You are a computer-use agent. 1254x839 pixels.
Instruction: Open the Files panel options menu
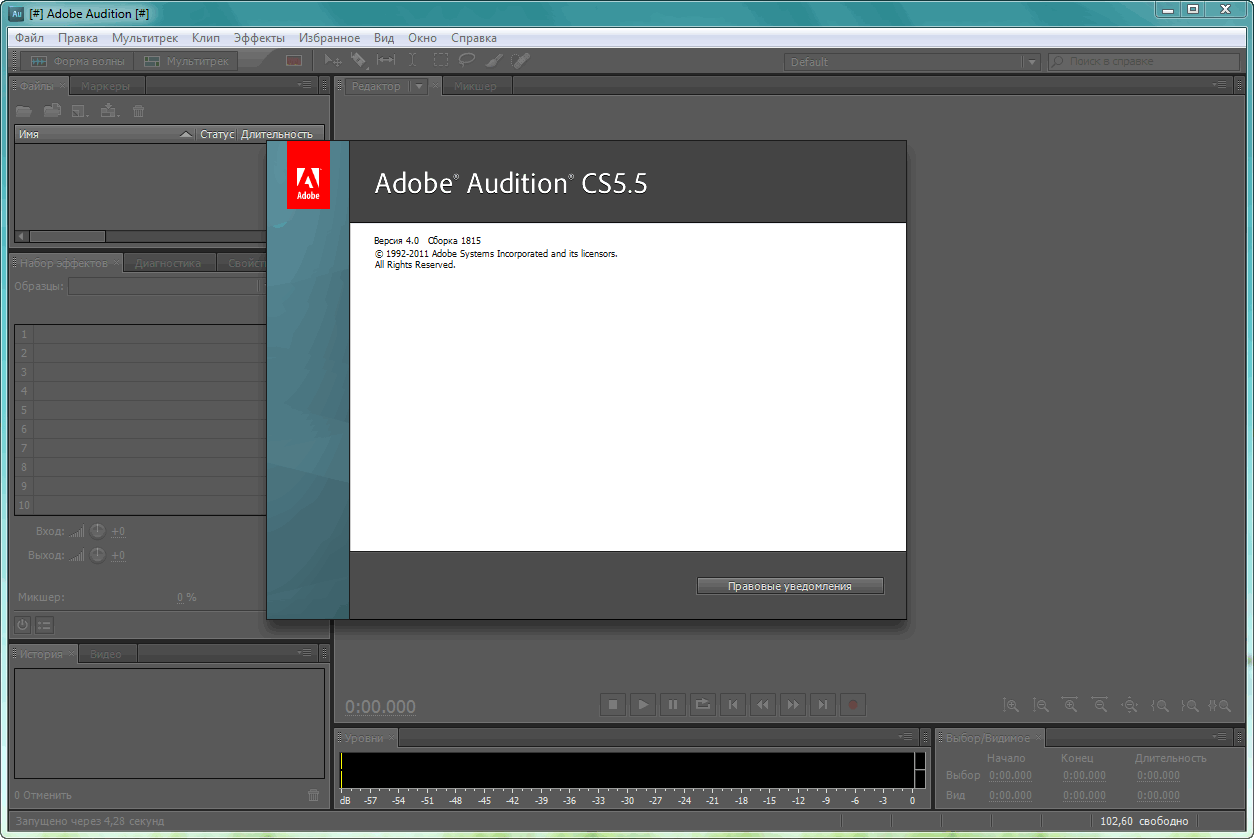click(x=304, y=86)
